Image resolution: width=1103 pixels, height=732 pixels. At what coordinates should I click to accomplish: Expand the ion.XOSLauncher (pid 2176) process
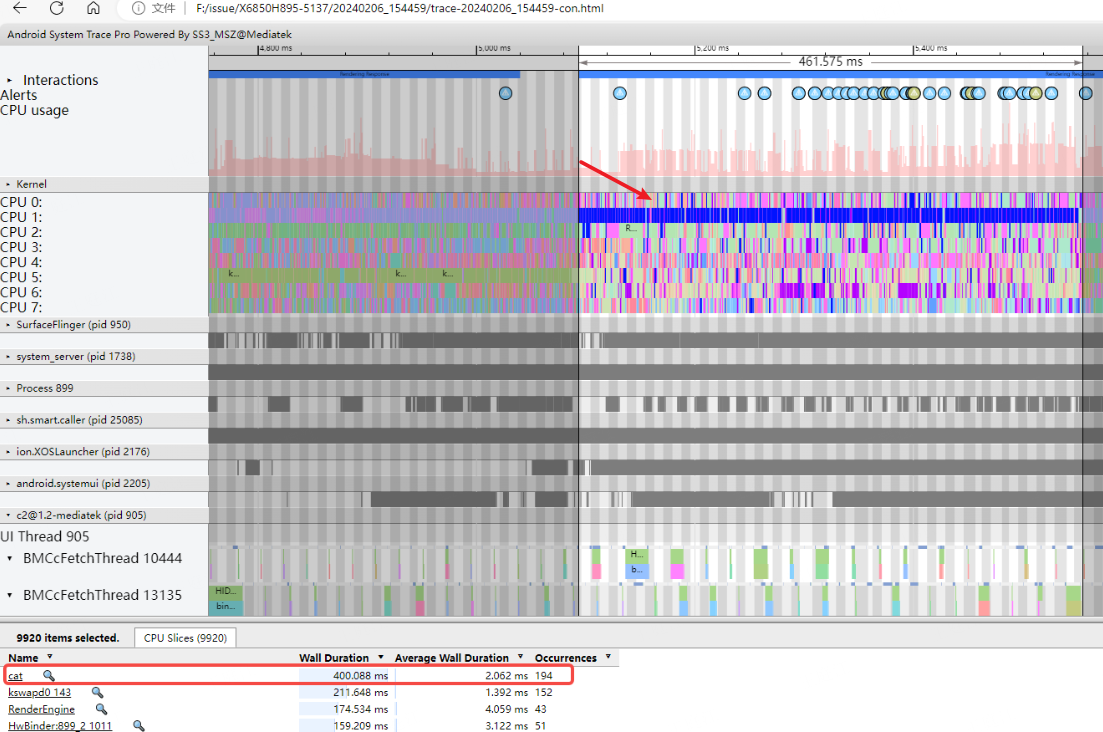coord(8,451)
